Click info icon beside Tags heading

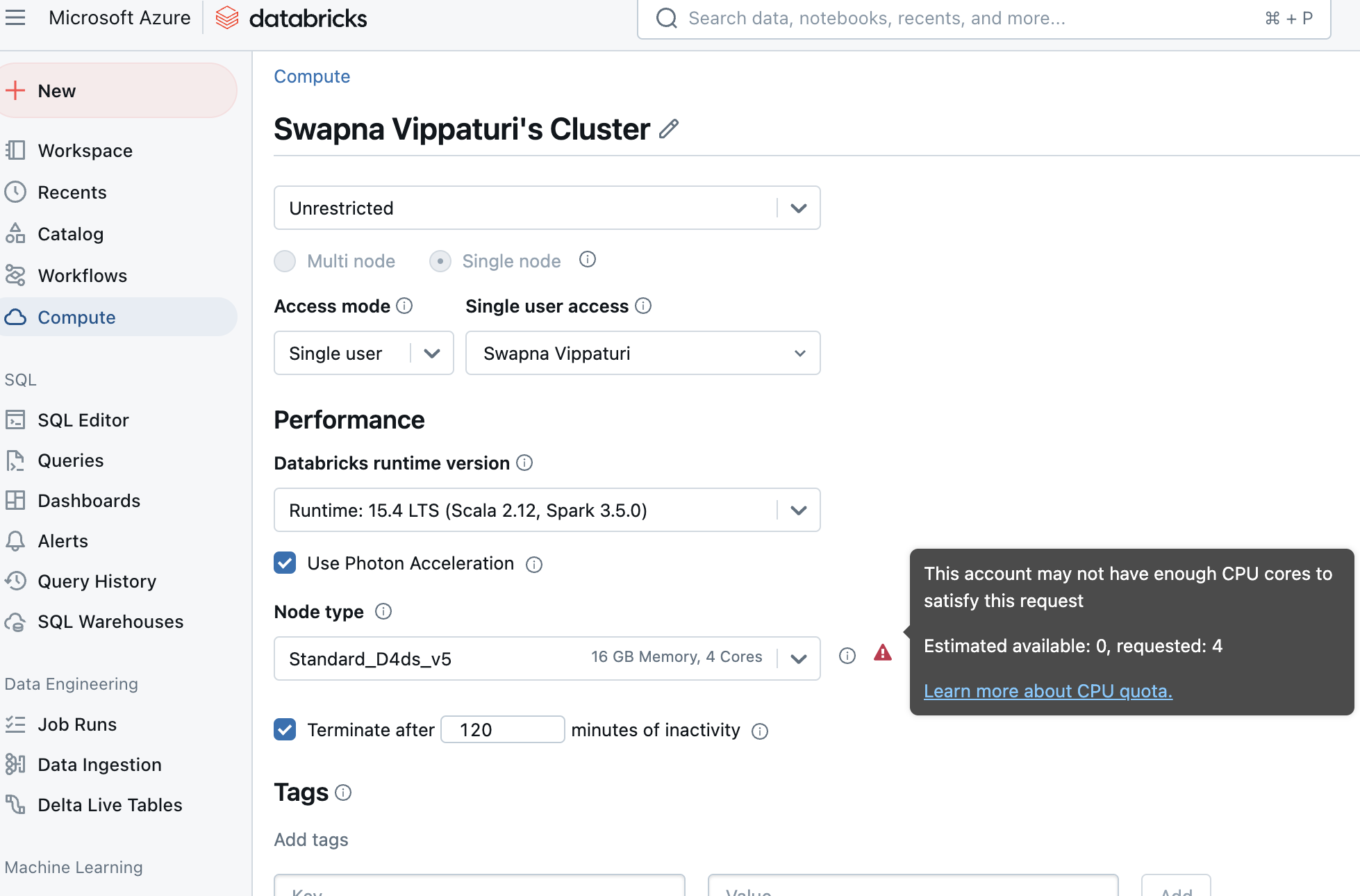click(x=343, y=793)
